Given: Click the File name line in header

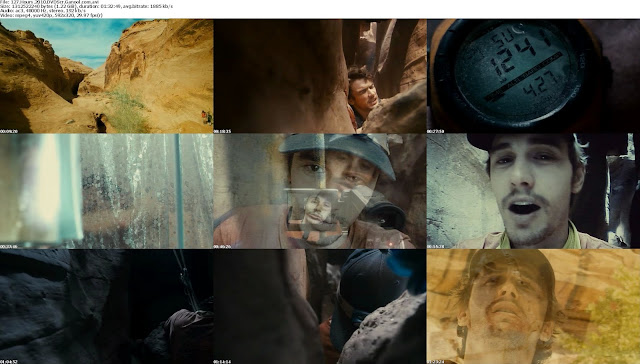Looking at the screenshot, I should (x=49, y=2).
